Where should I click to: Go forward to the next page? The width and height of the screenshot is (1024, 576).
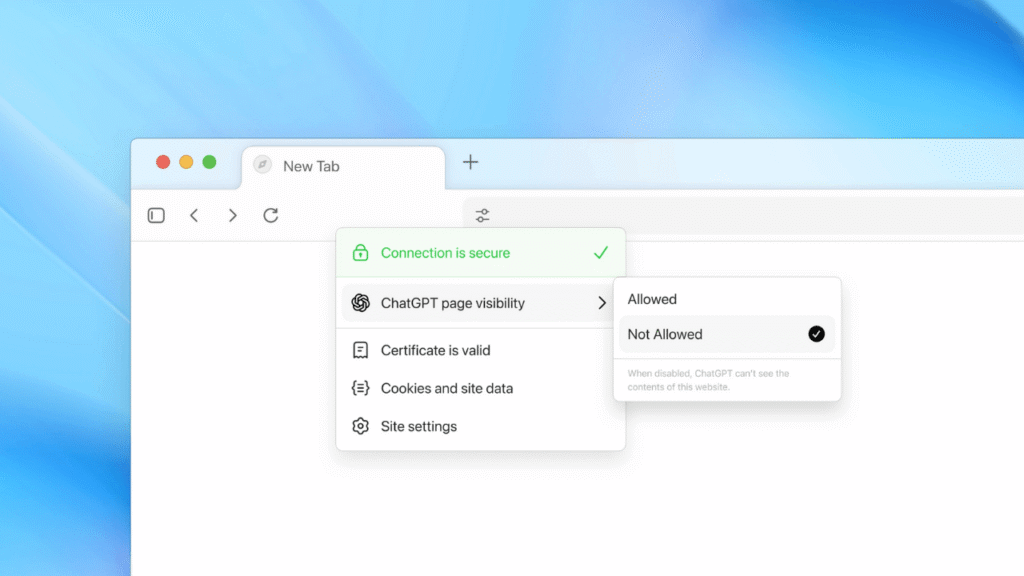click(232, 215)
